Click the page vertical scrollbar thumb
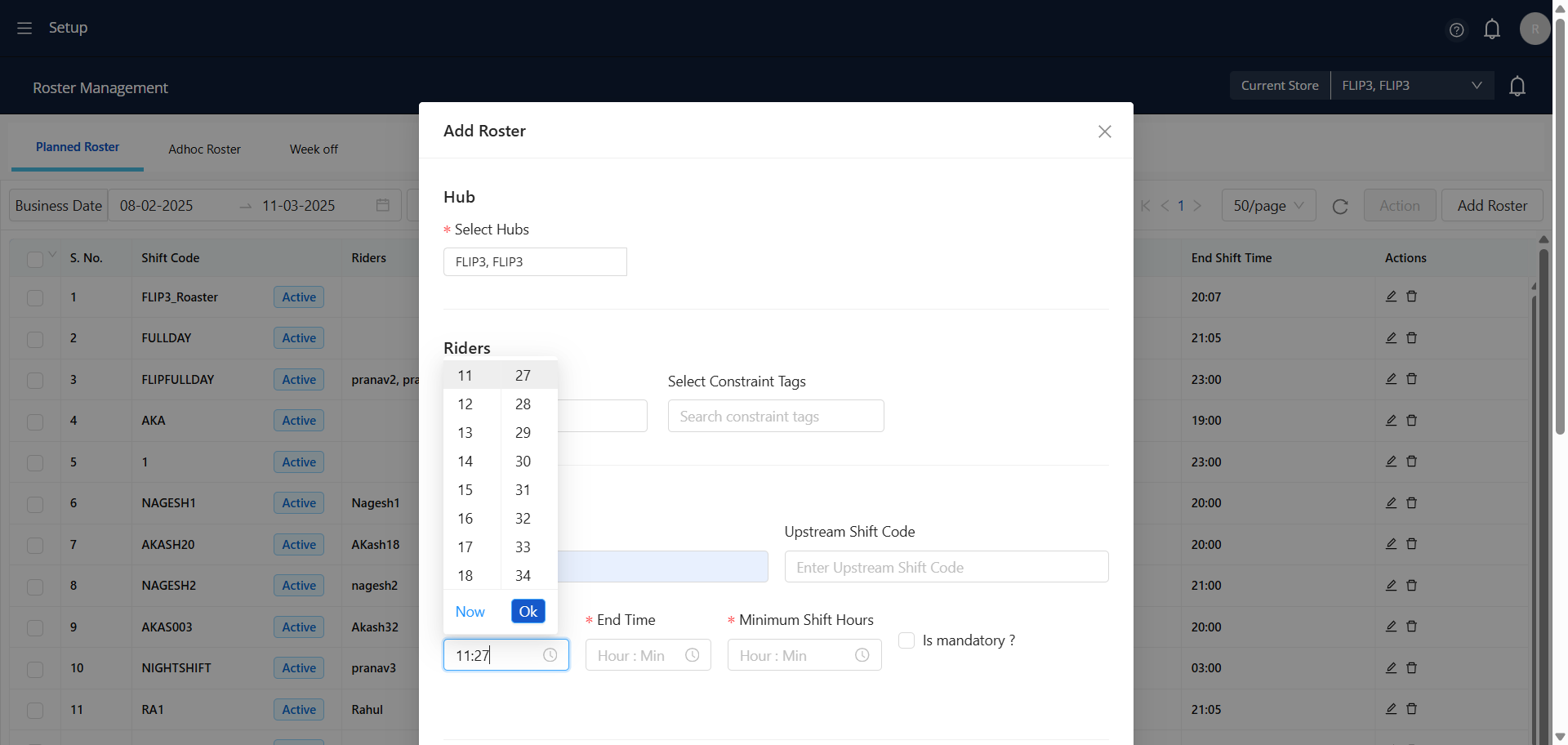 pos(1560,225)
